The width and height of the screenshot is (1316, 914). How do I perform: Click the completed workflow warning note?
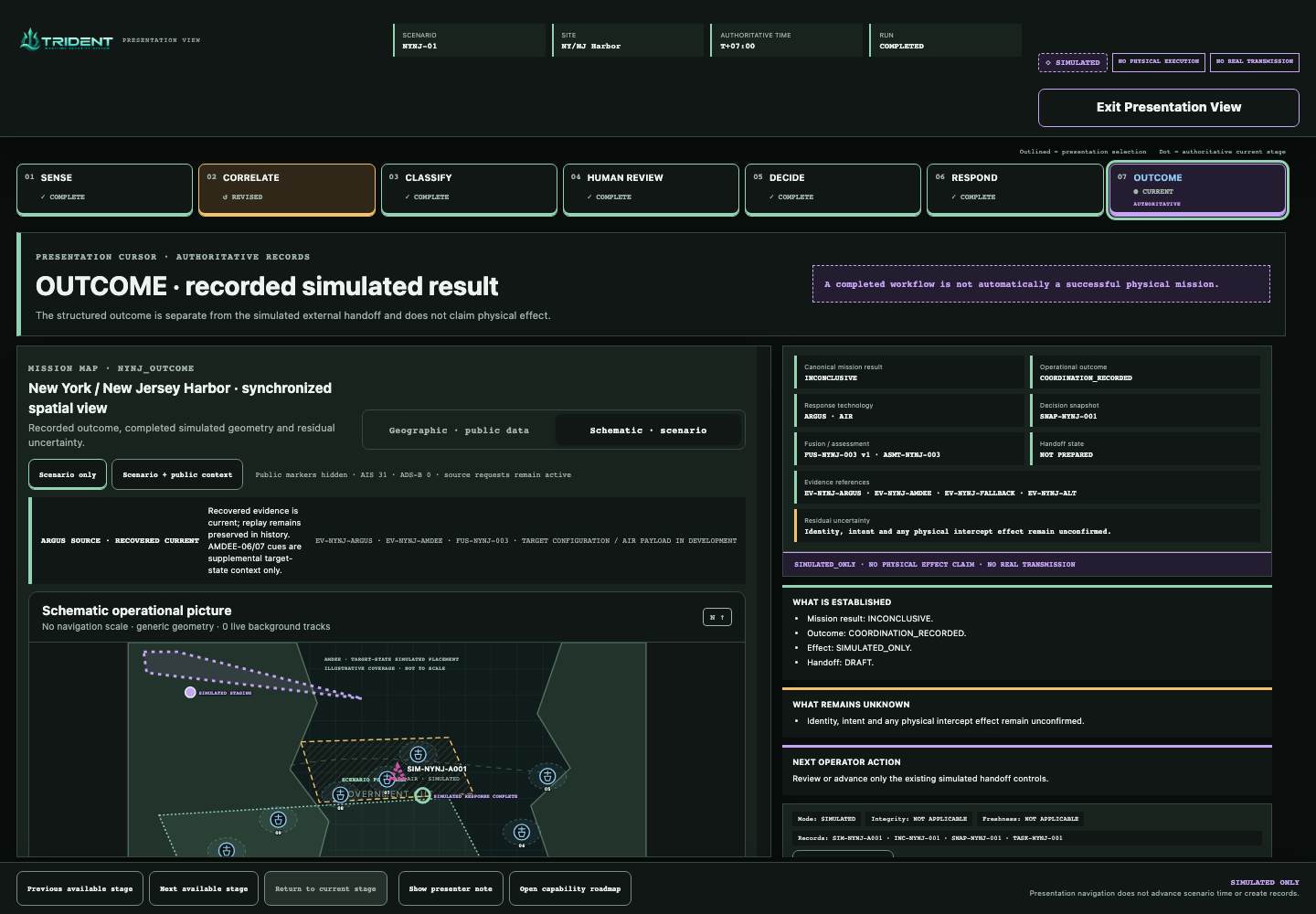1041,284
